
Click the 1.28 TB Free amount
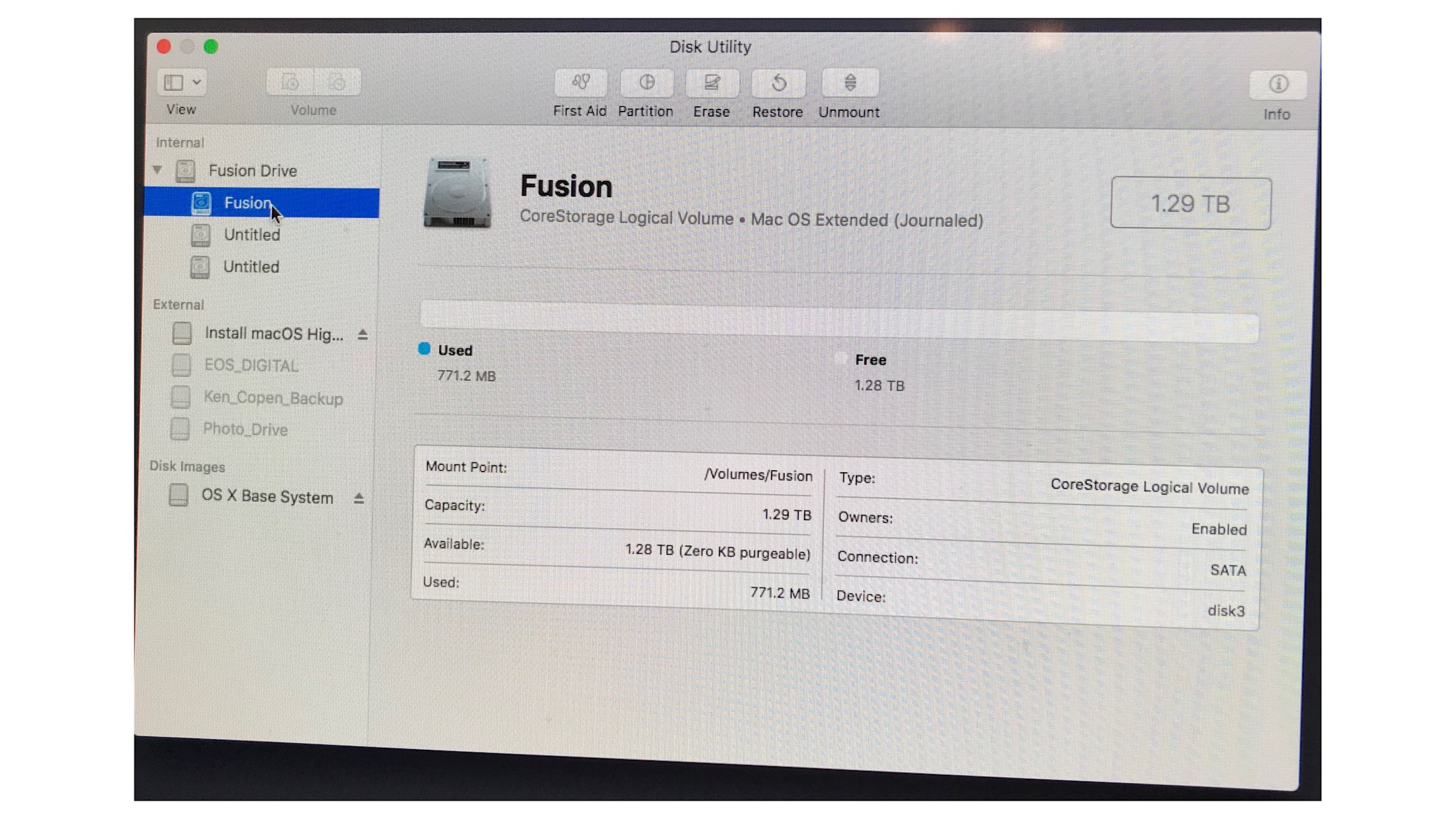880,386
